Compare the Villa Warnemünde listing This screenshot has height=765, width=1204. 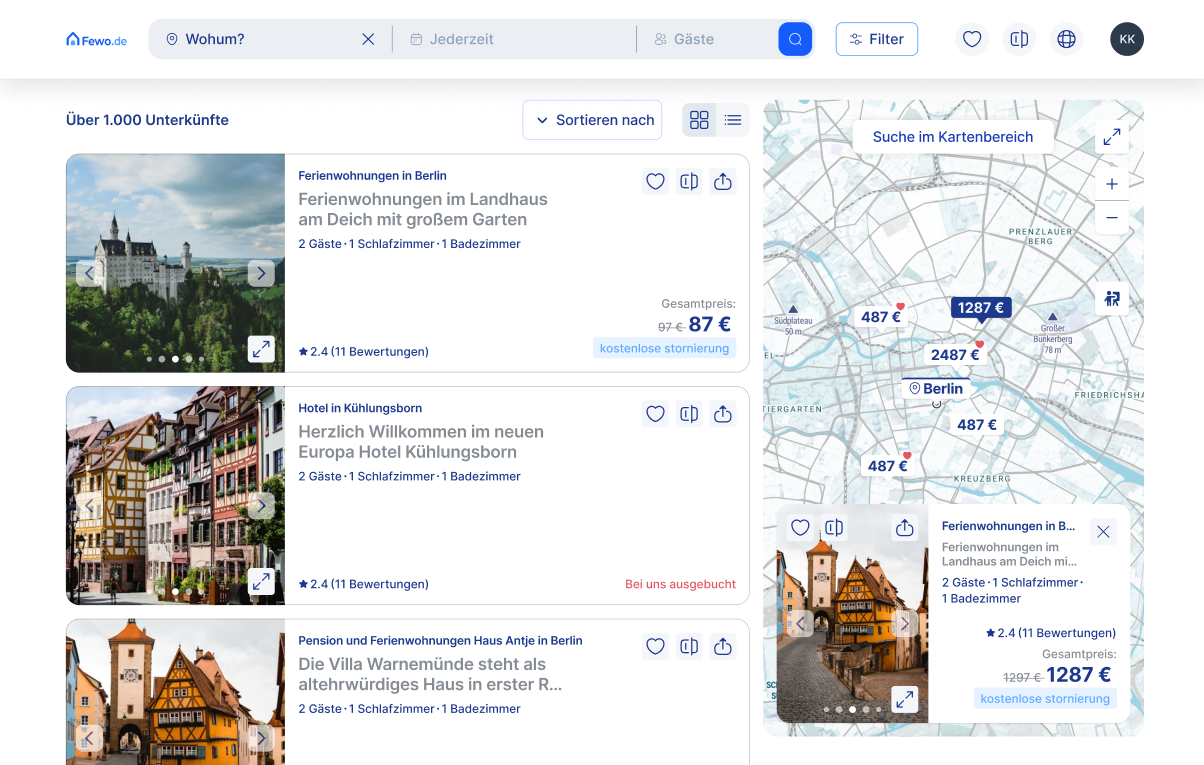689,646
